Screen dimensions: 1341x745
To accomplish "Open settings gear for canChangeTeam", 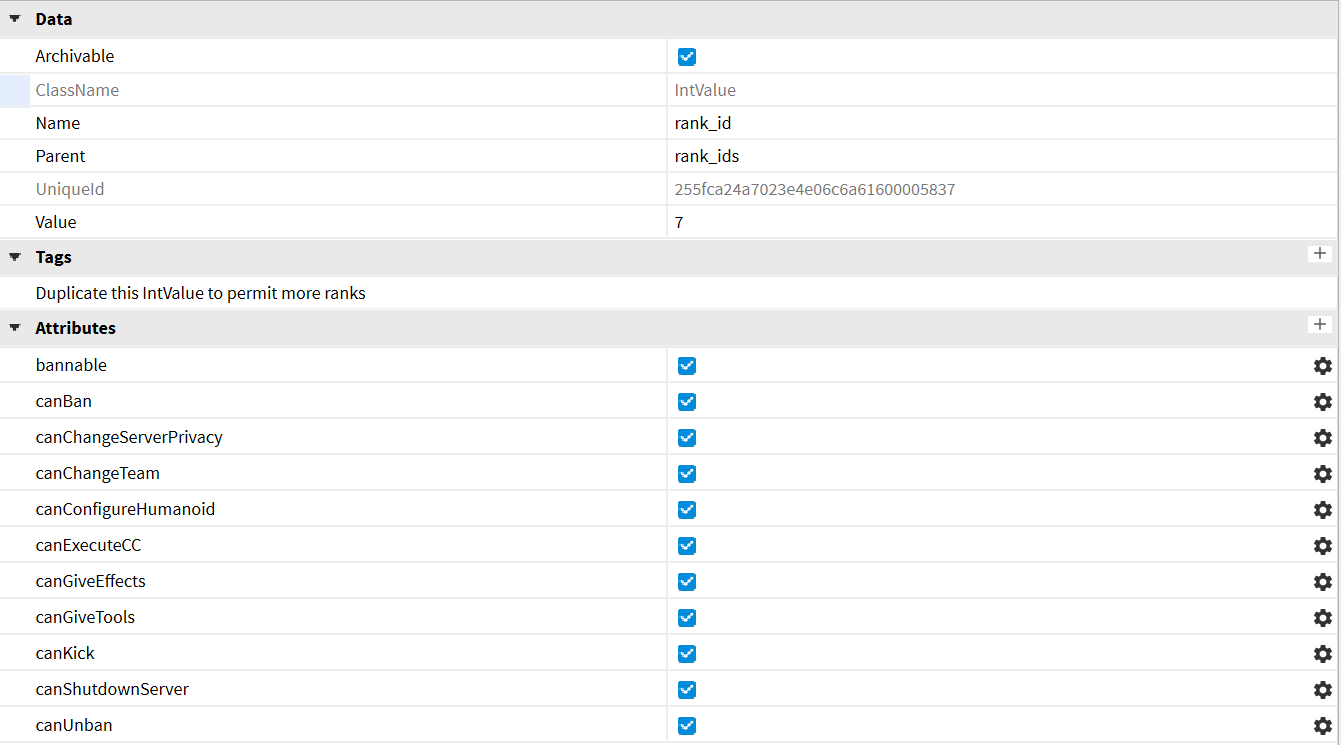I will pos(1322,473).
